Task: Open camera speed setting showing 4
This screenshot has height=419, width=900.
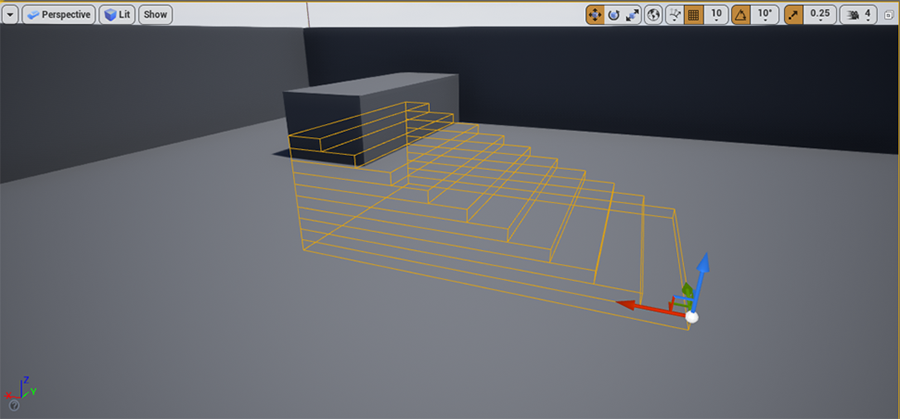Action: point(859,15)
